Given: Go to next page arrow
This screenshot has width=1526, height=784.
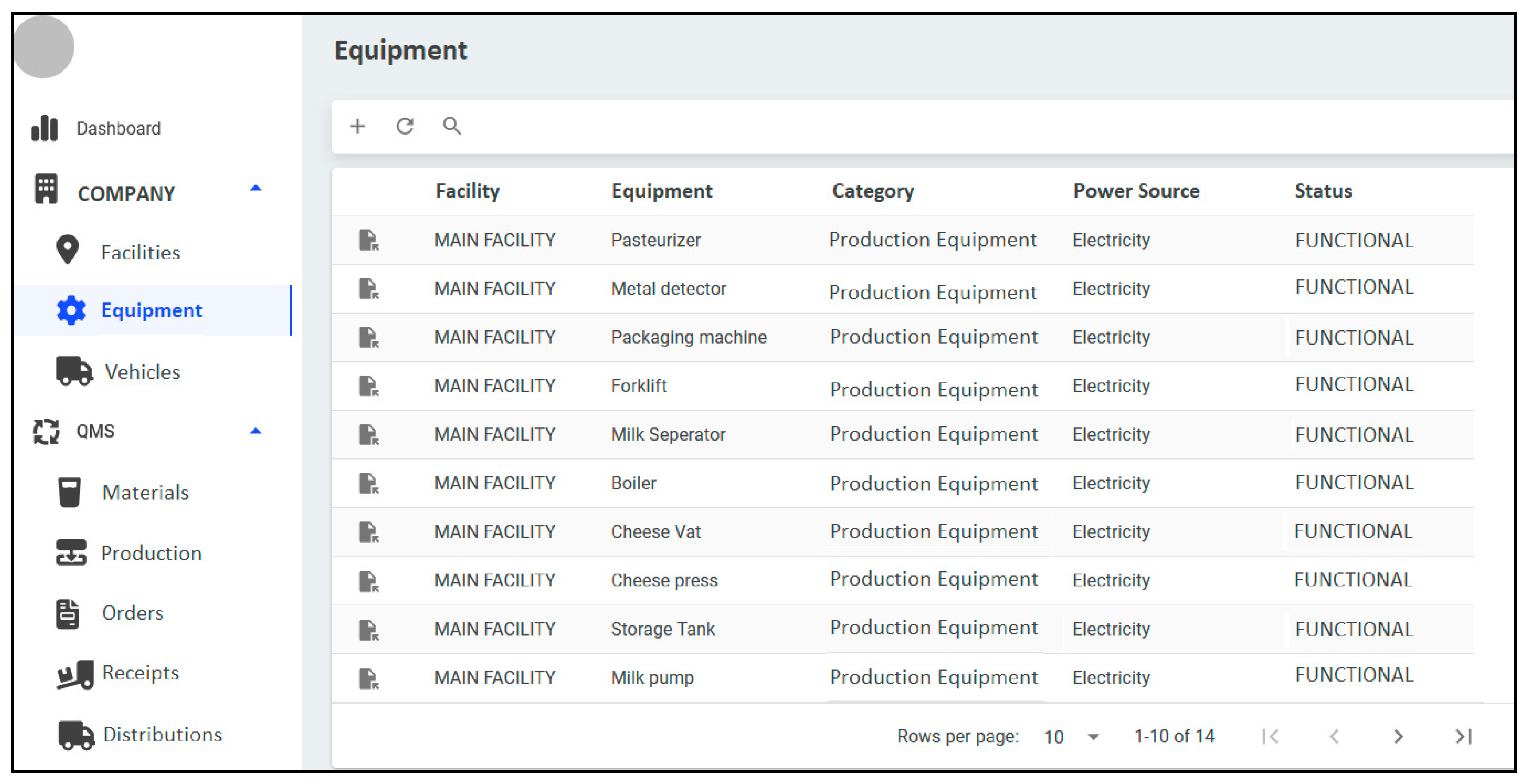Looking at the screenshot, I should pos(1398,736).
